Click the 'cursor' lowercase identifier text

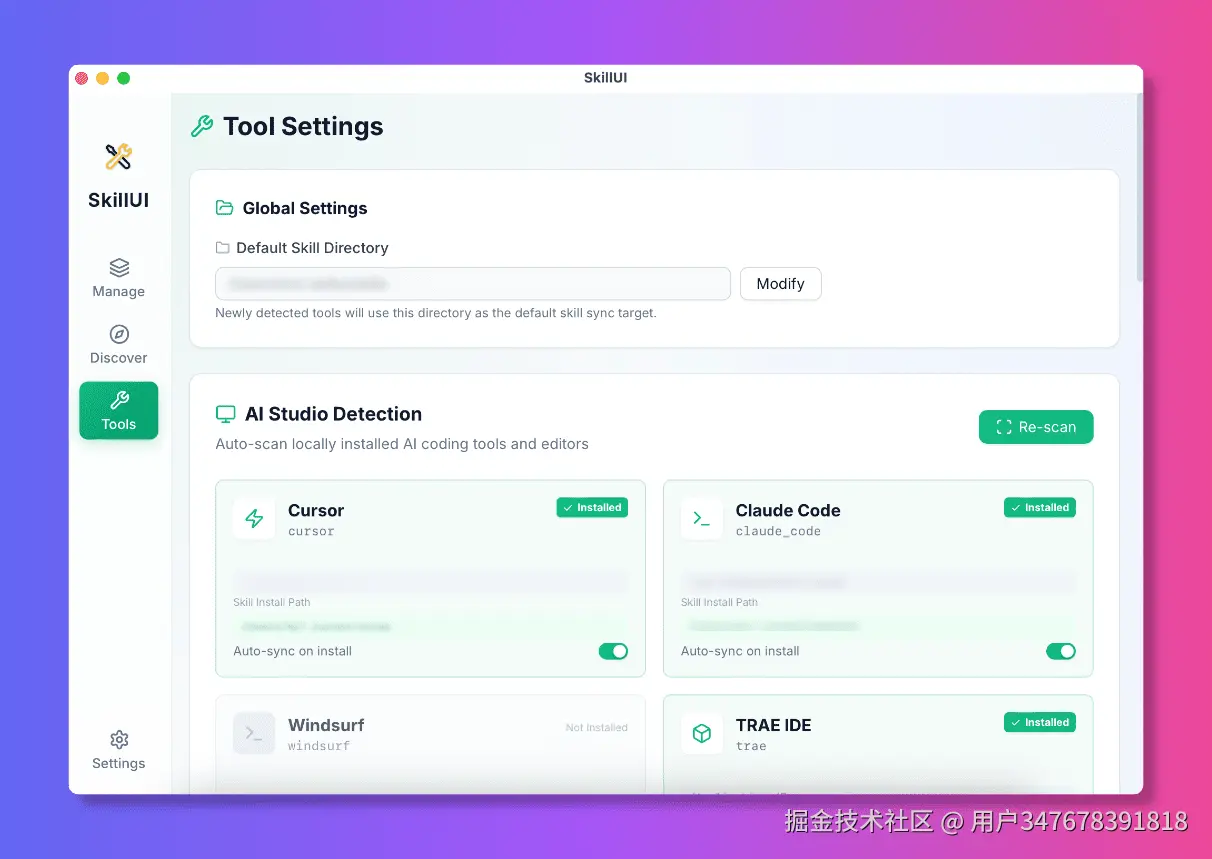[311, 532]
